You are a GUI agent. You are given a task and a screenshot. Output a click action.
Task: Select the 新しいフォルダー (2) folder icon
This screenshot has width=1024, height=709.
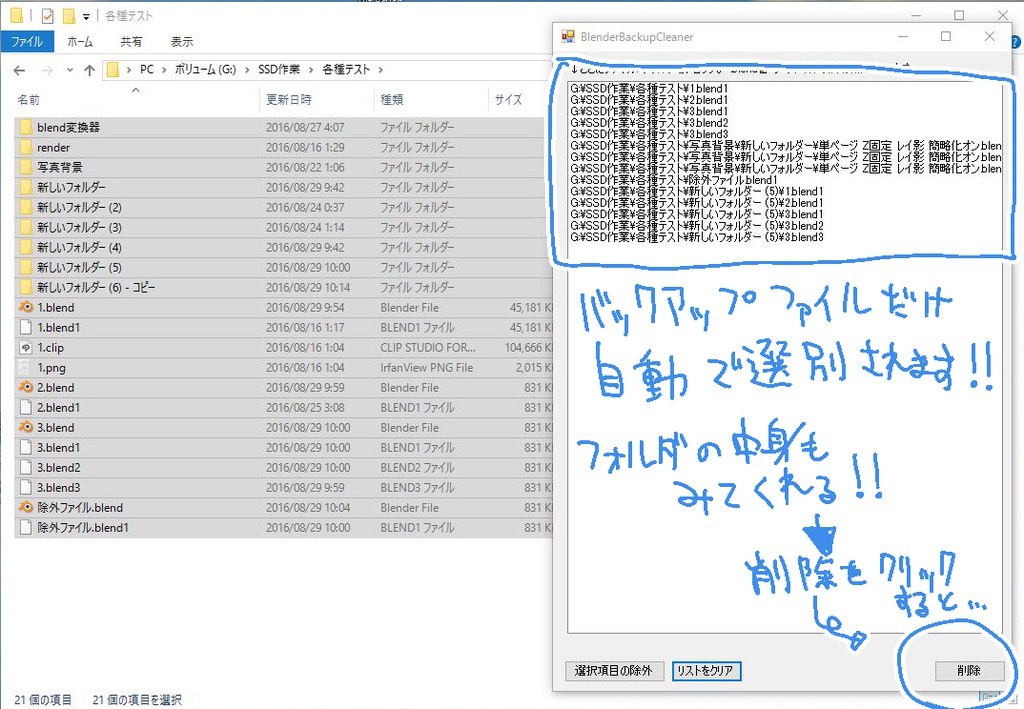tap(25, 208)
